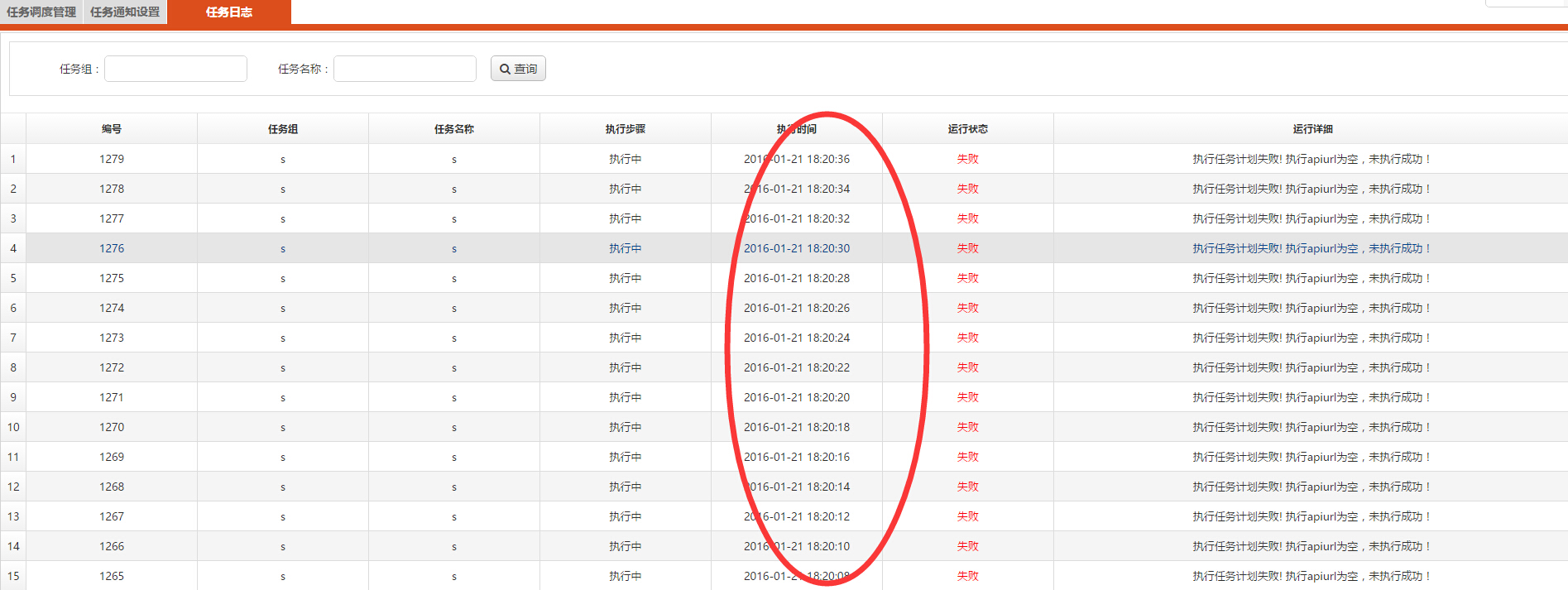Select the row numbered 1279

784,159
